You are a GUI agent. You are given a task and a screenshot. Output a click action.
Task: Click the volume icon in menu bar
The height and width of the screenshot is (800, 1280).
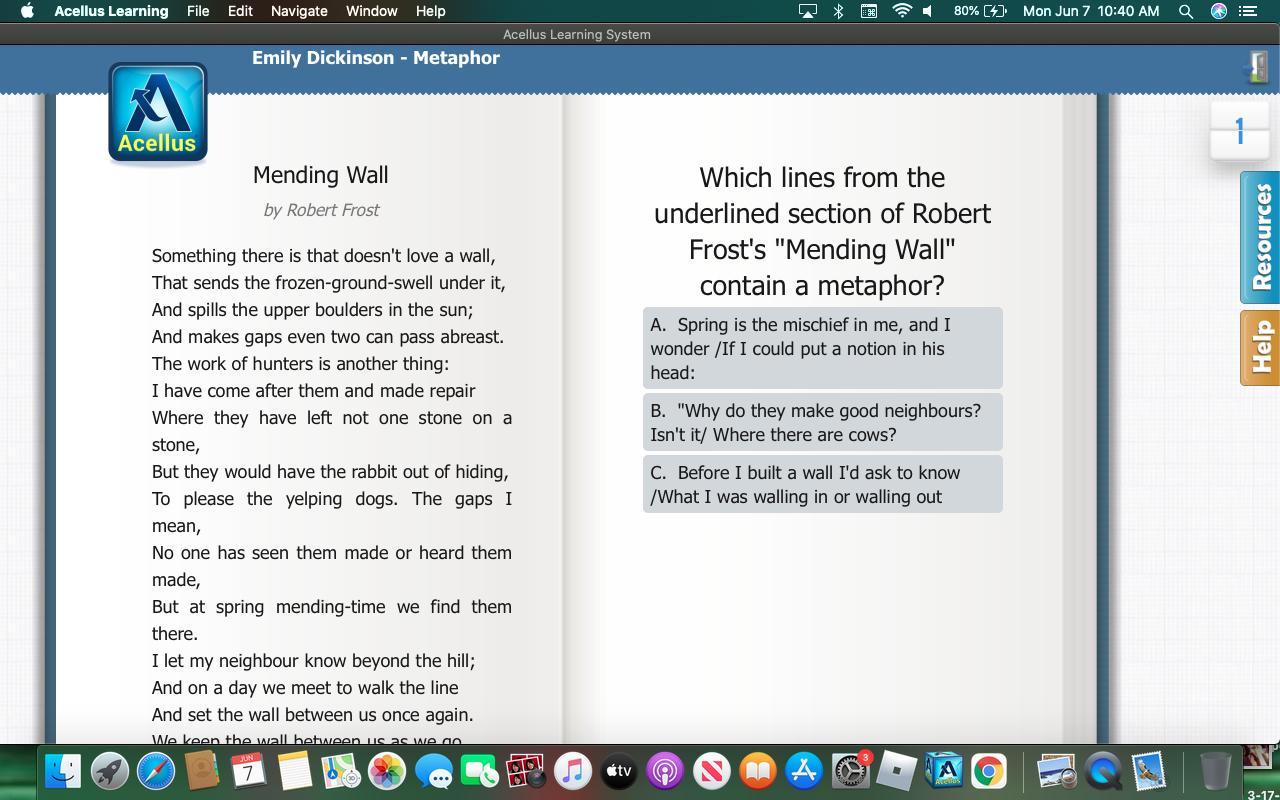coord(929,11)
